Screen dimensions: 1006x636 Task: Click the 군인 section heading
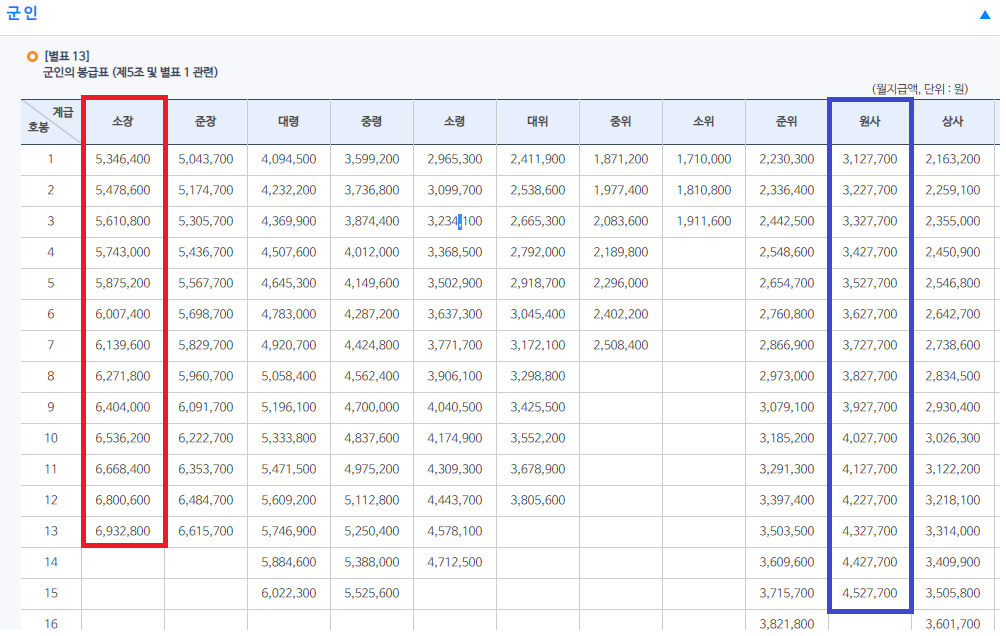coord(22,13)
